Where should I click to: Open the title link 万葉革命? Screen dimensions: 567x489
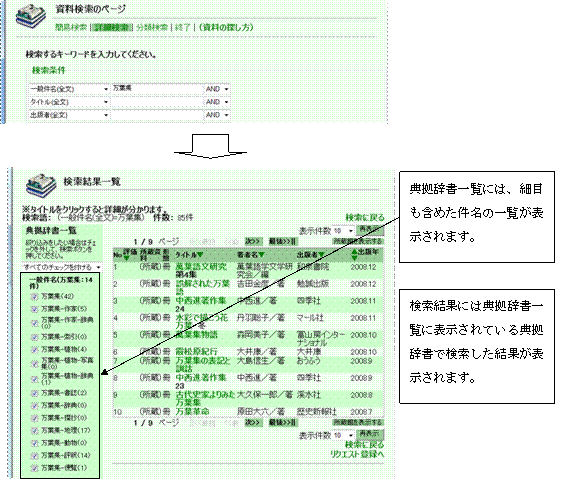tap(192, 412)
